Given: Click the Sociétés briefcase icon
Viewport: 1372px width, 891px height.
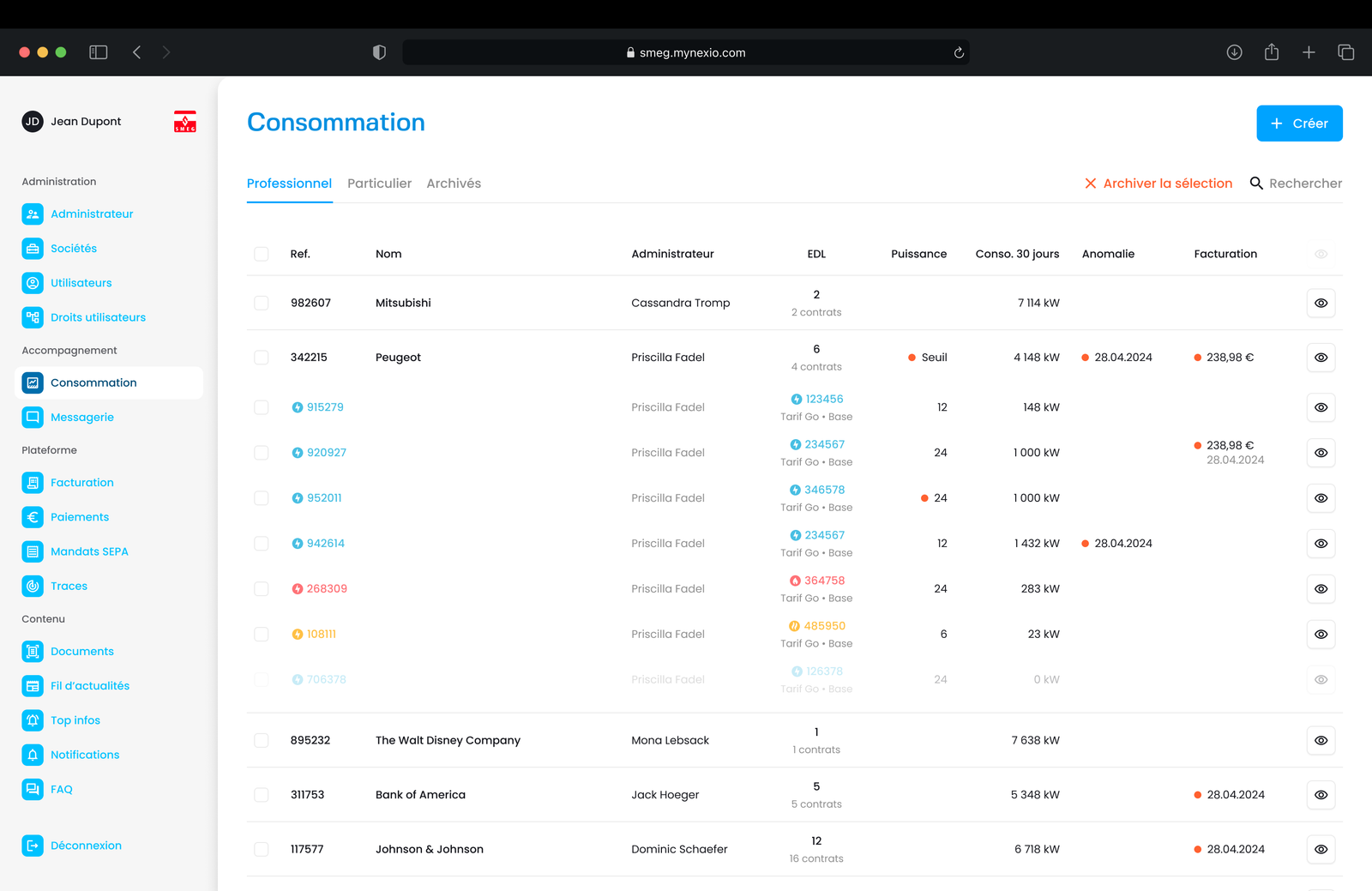Looking at the screenshot, I should click(33, 249).
